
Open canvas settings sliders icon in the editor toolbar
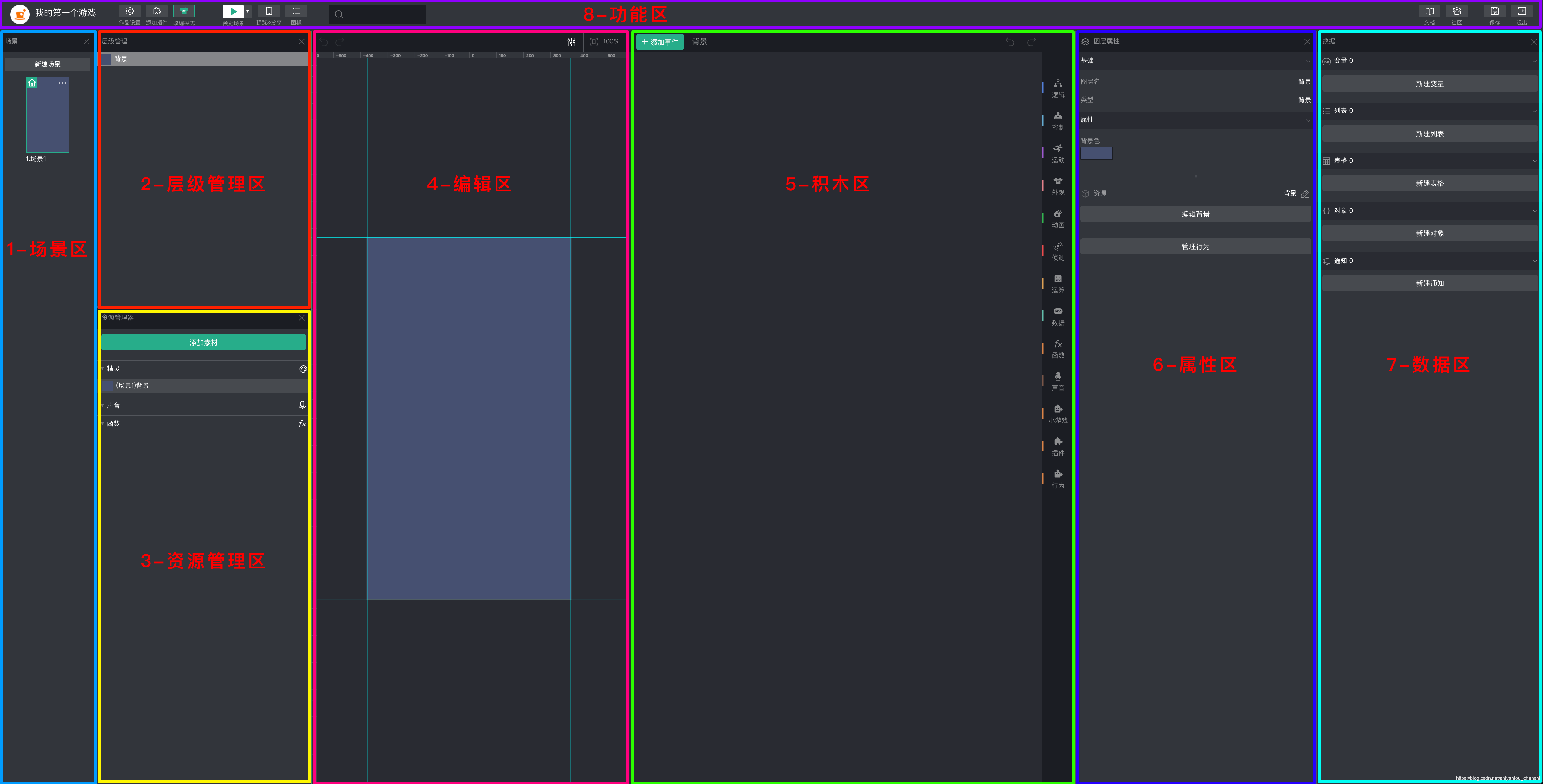(572, 42)
